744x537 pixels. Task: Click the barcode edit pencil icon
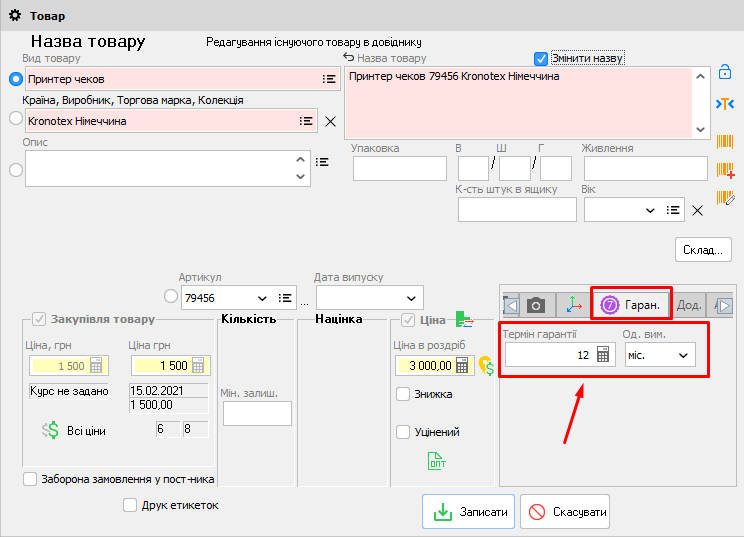pos(726,199)
